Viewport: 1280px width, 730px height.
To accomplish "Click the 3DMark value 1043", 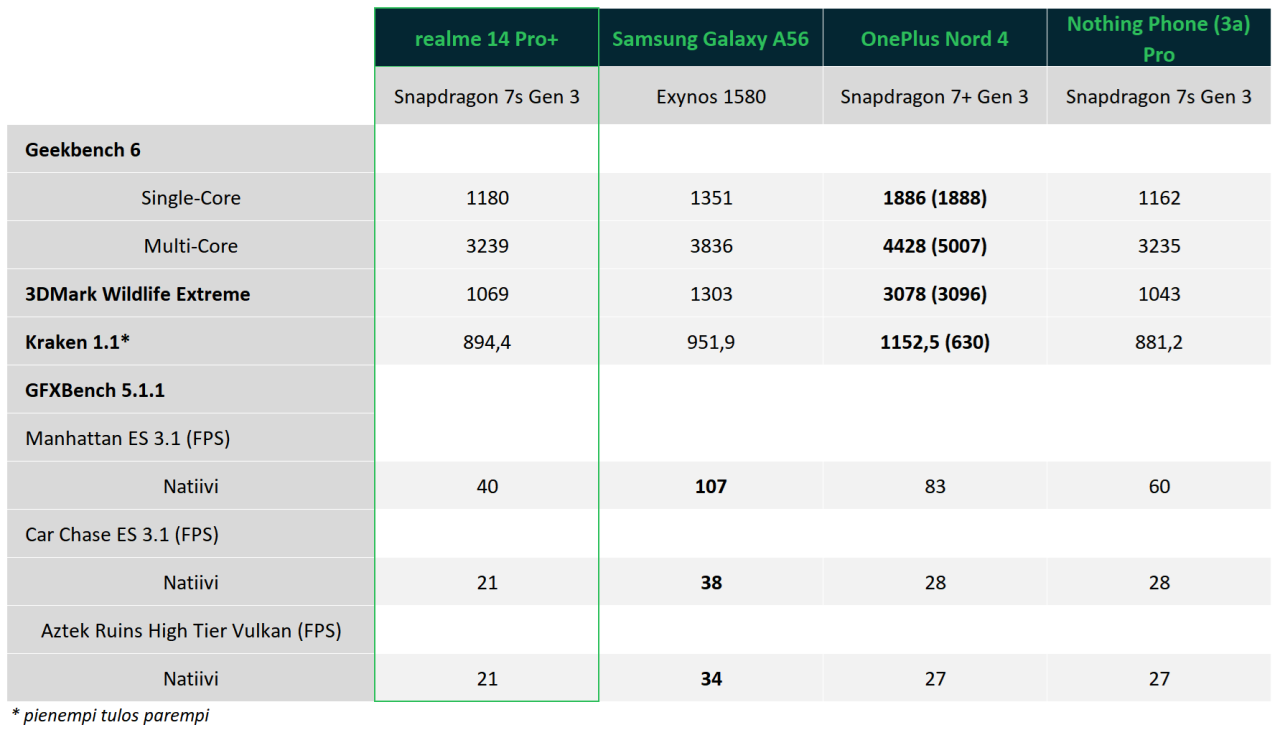I will coord(1159,294).
